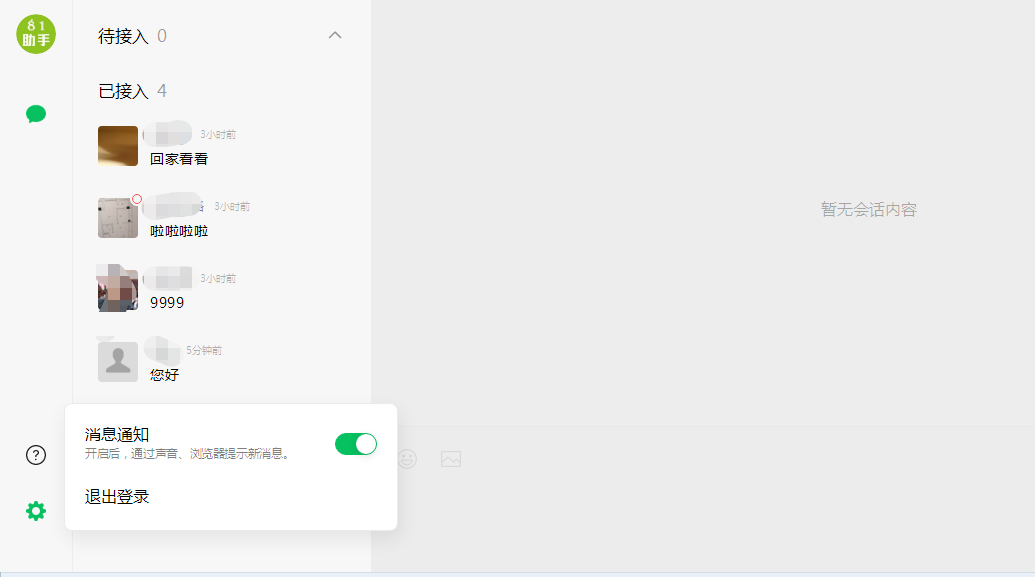Image resolution: width=1035 pixels, height=577 pixels.
Task: Click the 消息通知 menu entry label
Action: [x=117, y=434]
